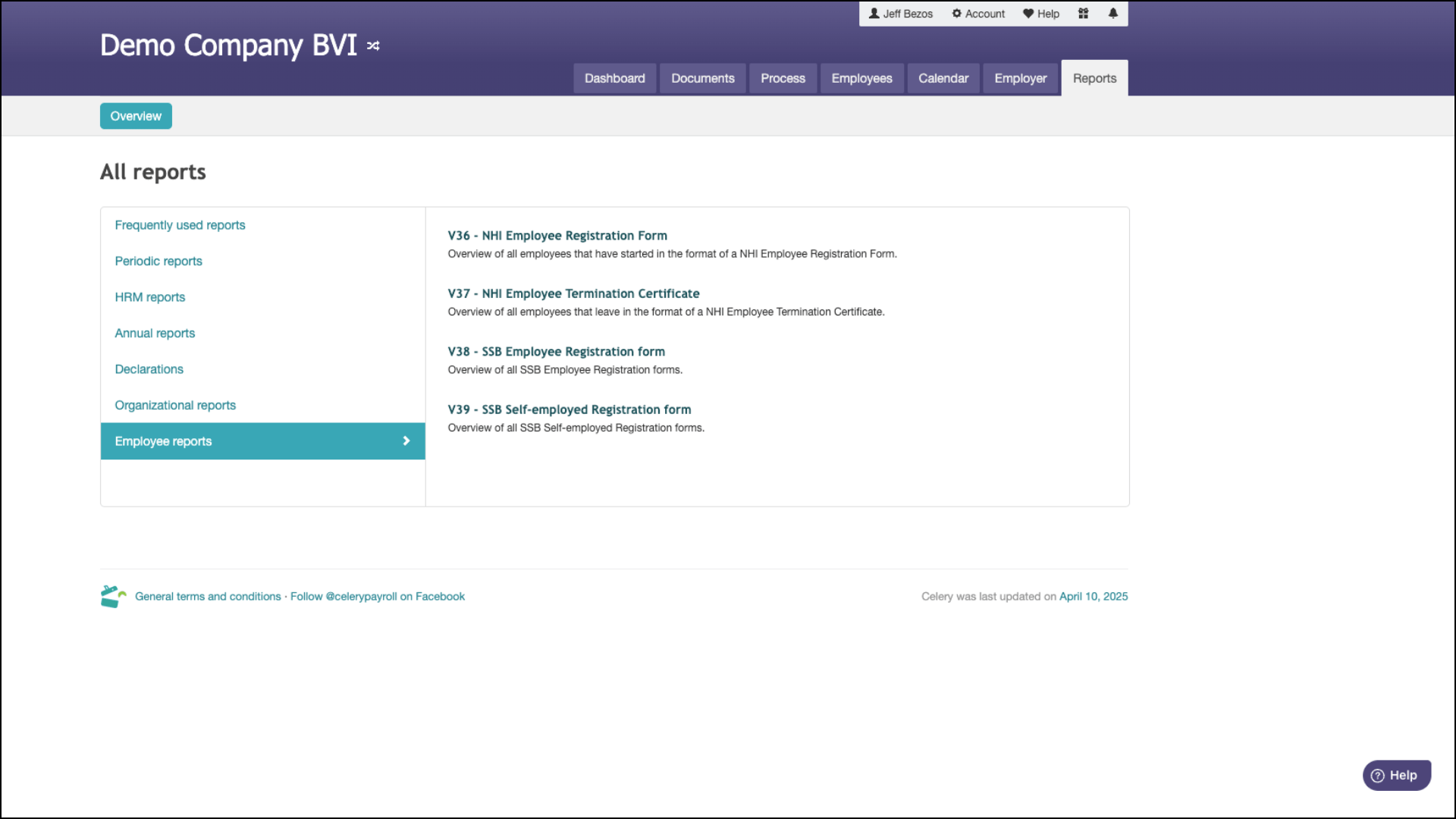Open the apps grid icon in top bar
Viewport: 1456px width, 819px height.
[1083, 14]
